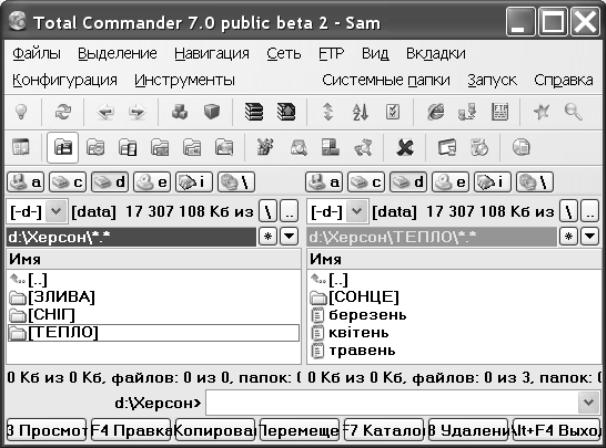Click the Alt+F4 Выход button
Viewport: 606px width, 448px height.
(556, 430)
